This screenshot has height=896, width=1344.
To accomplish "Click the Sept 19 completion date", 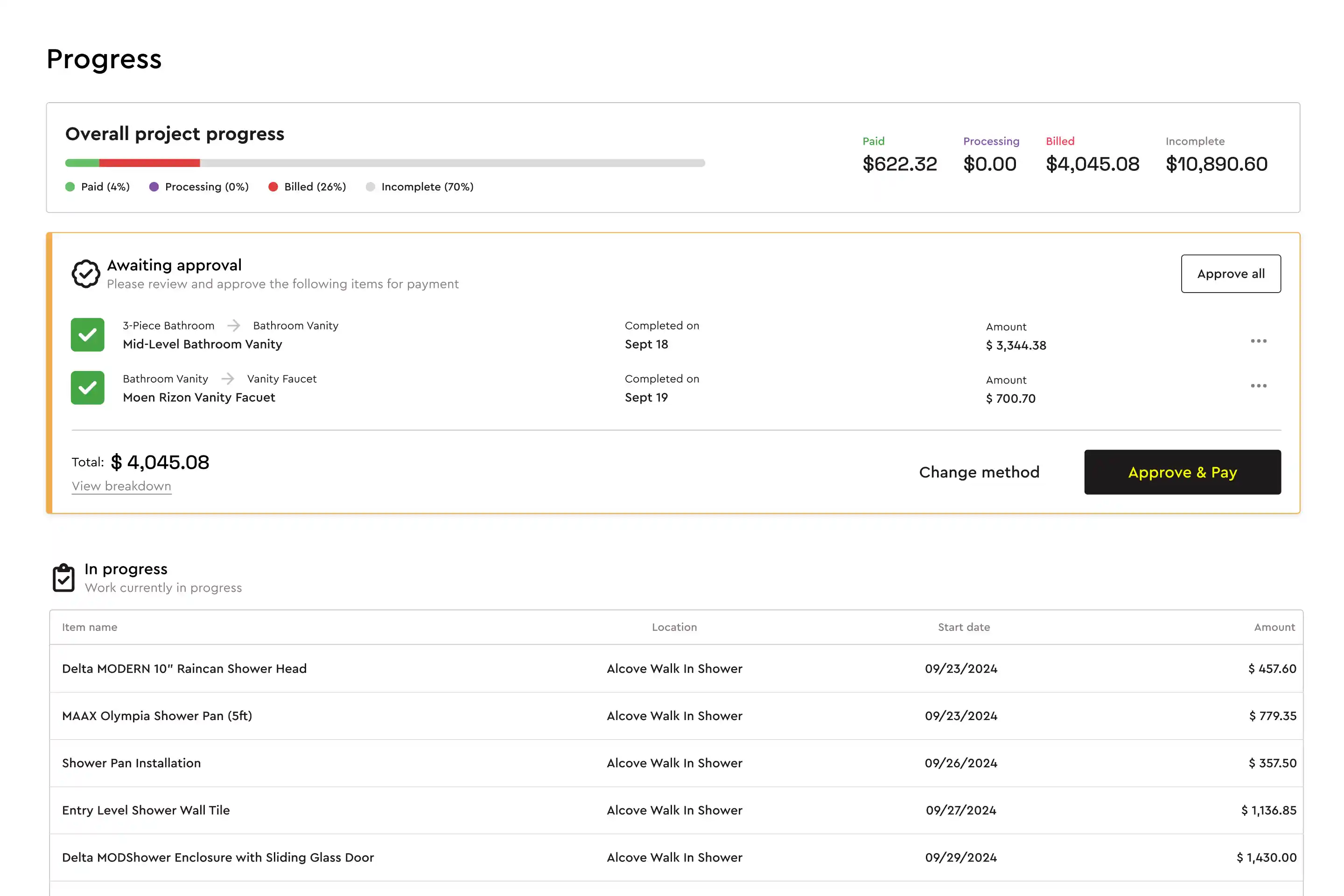I will (646, 398).
